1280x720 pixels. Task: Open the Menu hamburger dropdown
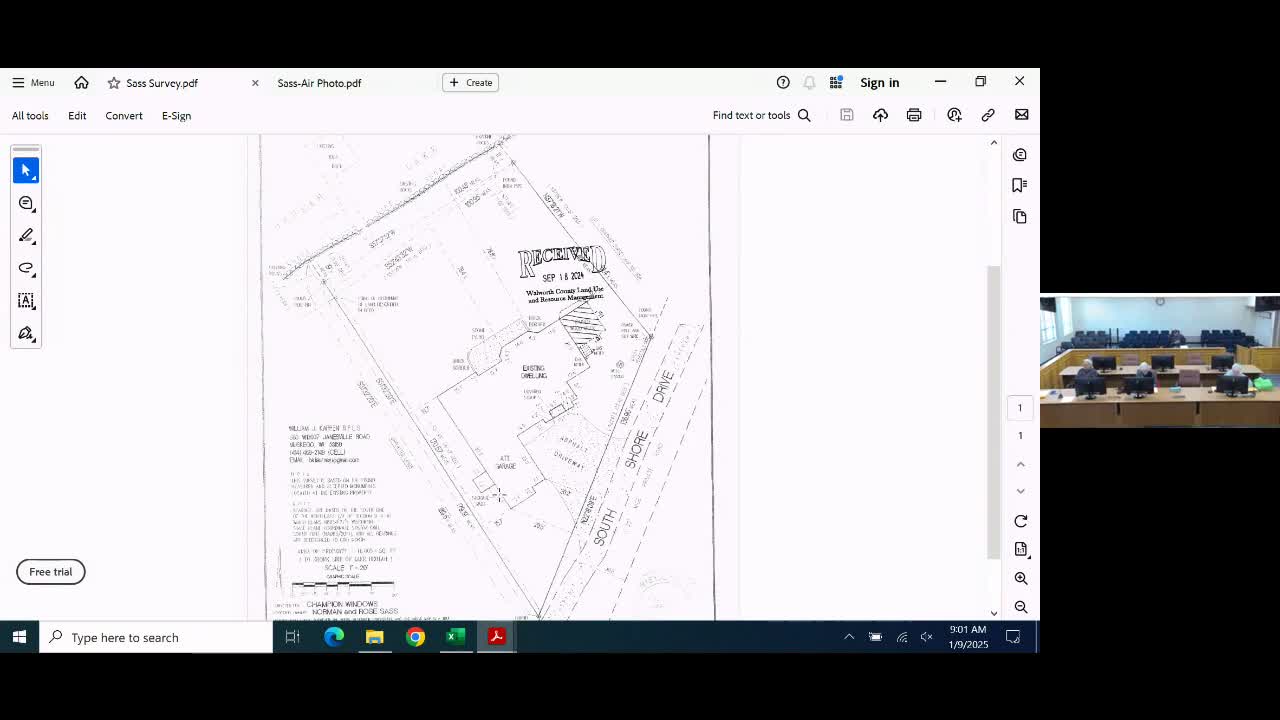click(x=32, y=83)
